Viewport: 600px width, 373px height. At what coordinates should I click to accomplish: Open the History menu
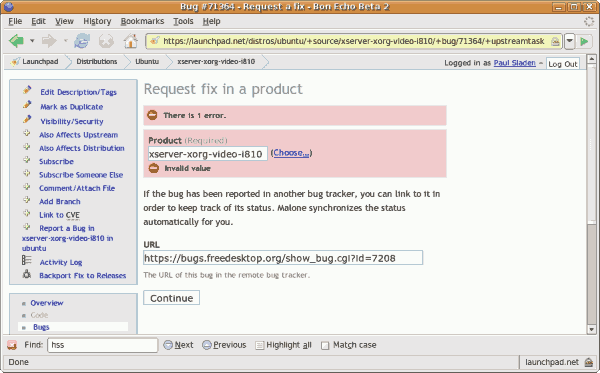pos(97,21)
